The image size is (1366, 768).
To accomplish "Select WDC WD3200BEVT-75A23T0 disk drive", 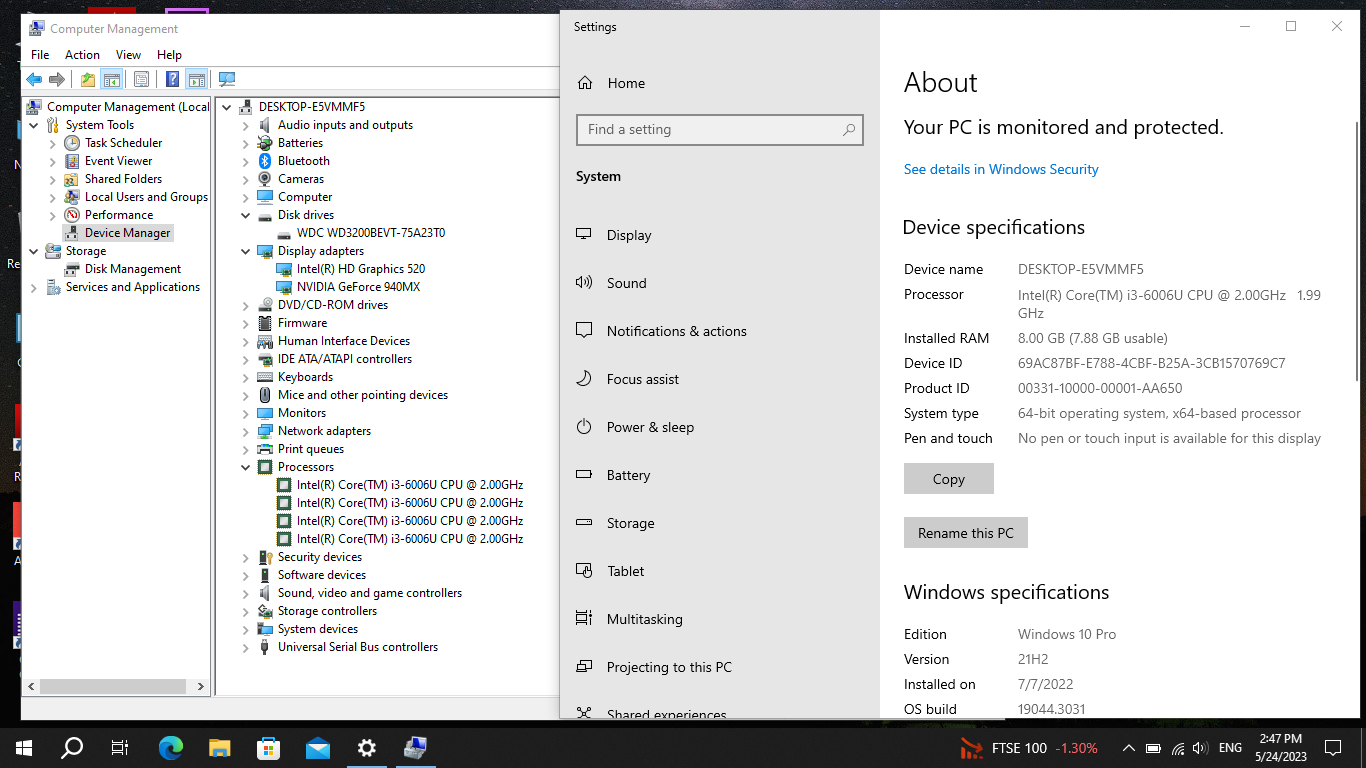I will (370, 233).
